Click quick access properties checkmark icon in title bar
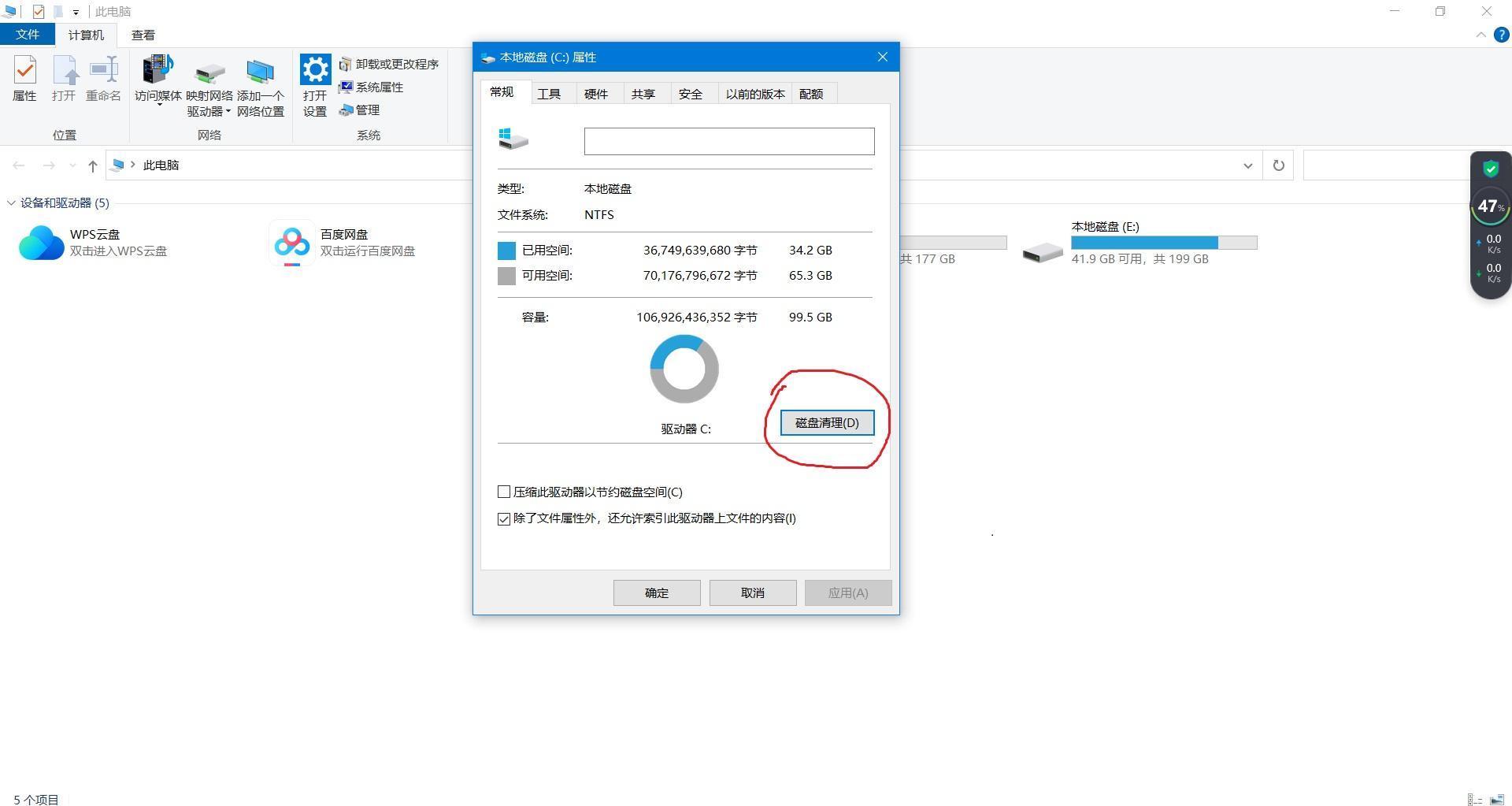The width and height of the screenshot is (1512, 806). tap(38, 12)
